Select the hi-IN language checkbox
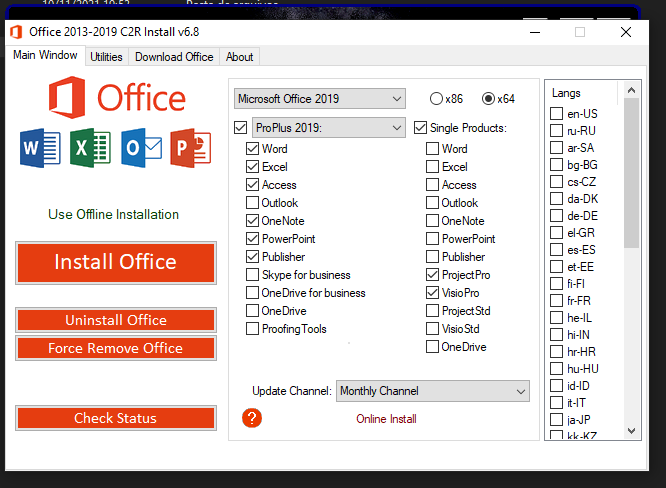The width and height of the screenshot is (666, 488). tap(556, 334)
